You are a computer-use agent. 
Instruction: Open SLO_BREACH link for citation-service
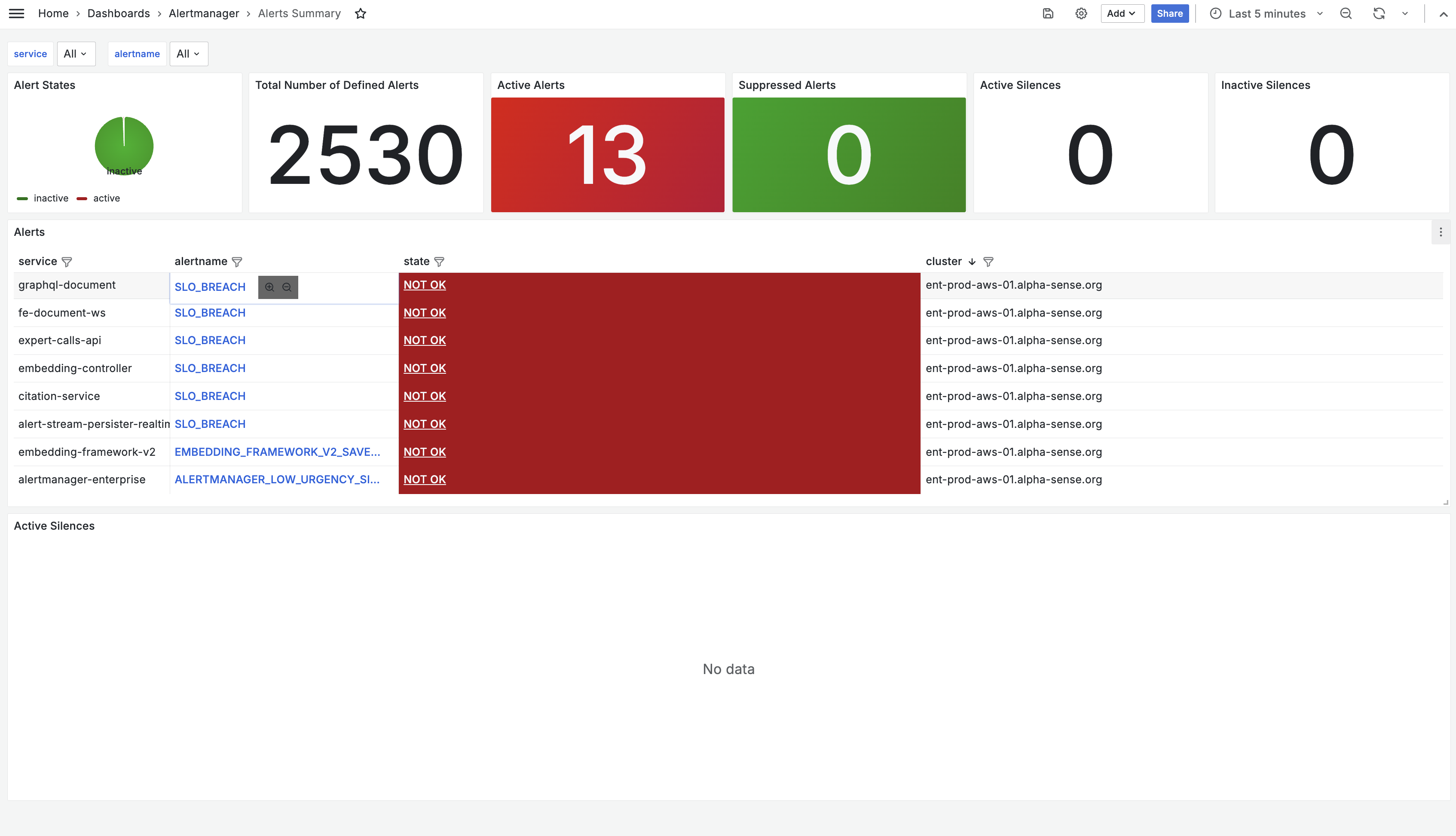(210, 396)
